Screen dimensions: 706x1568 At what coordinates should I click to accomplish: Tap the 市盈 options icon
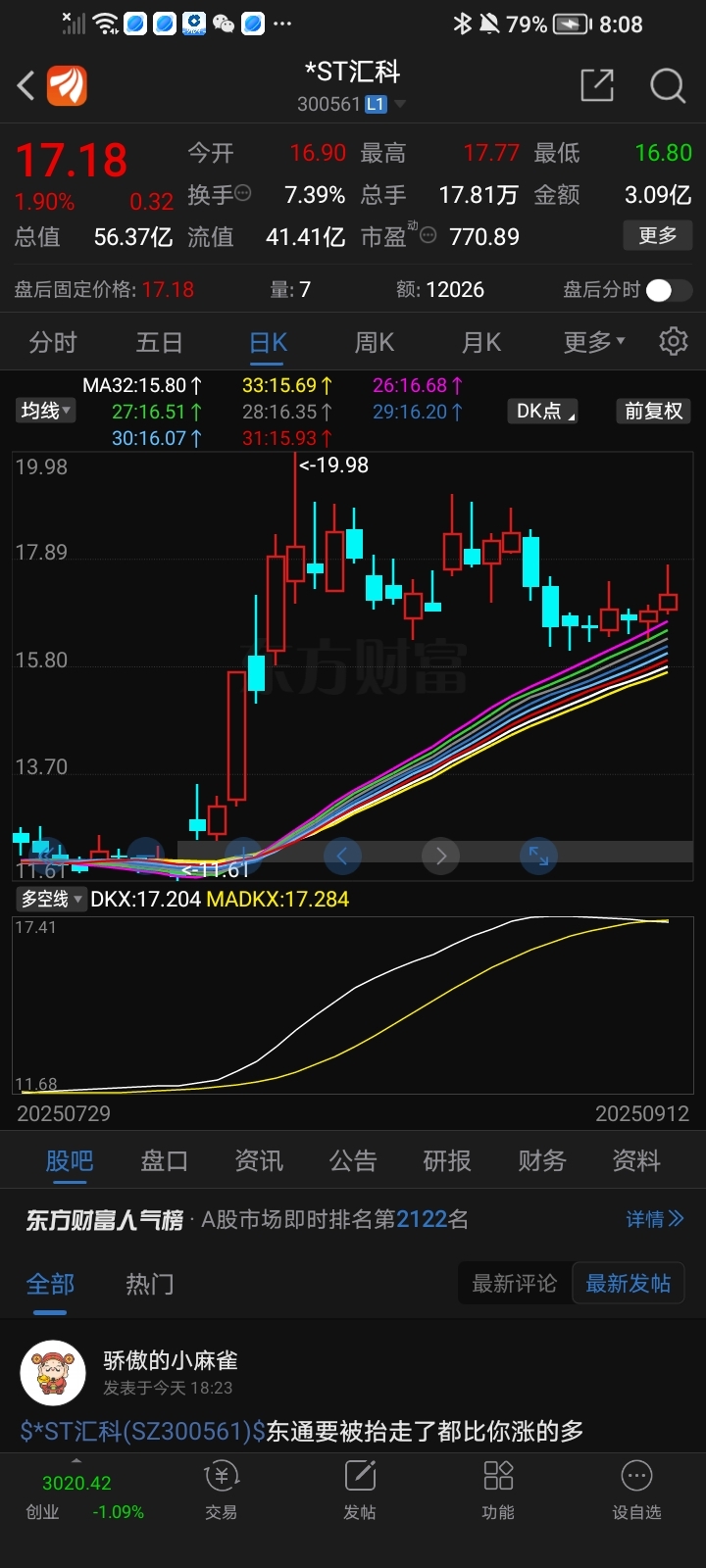428,235
